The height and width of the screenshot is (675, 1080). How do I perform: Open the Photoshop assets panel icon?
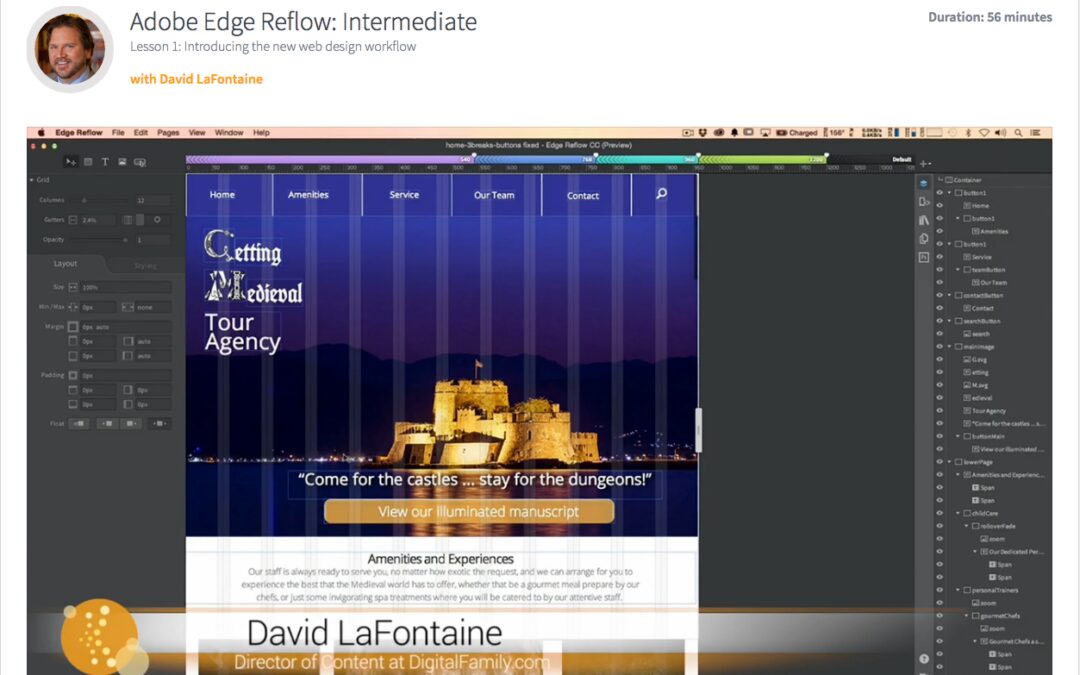923,257
